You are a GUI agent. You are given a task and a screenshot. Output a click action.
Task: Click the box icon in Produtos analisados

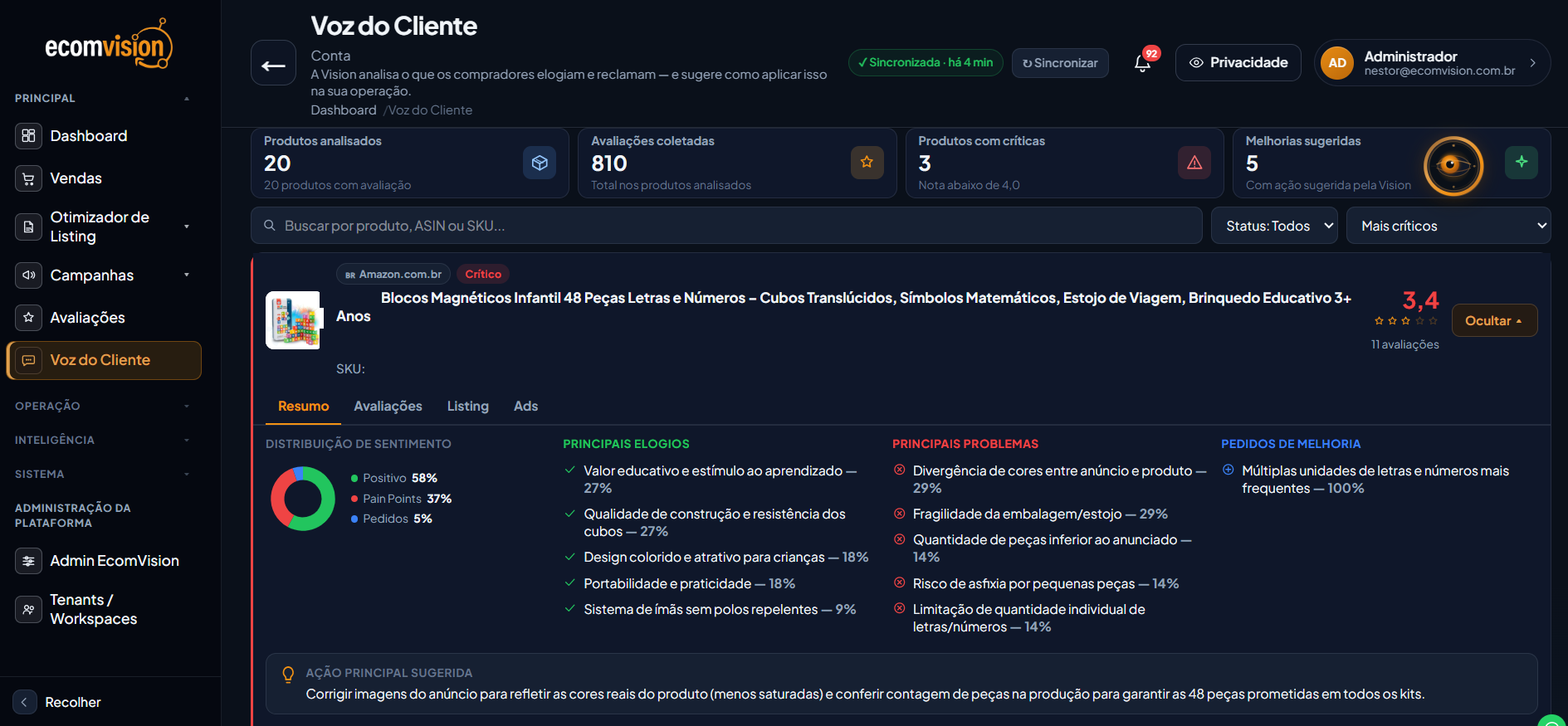(540, 163)
